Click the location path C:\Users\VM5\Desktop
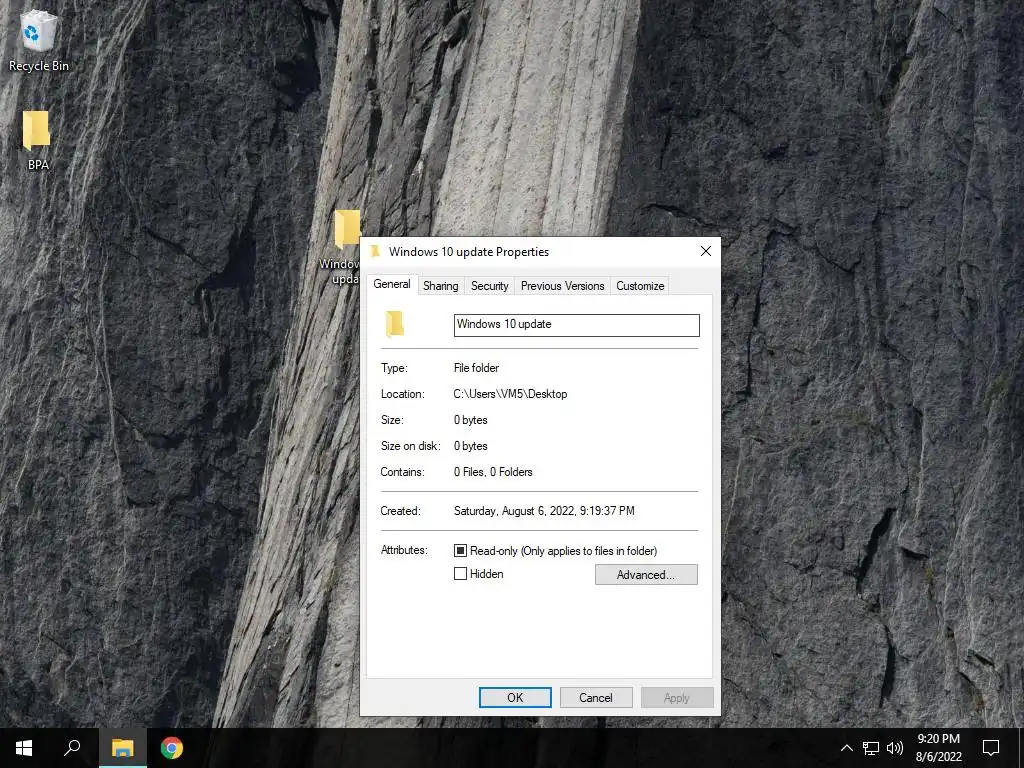 (510, 394)
